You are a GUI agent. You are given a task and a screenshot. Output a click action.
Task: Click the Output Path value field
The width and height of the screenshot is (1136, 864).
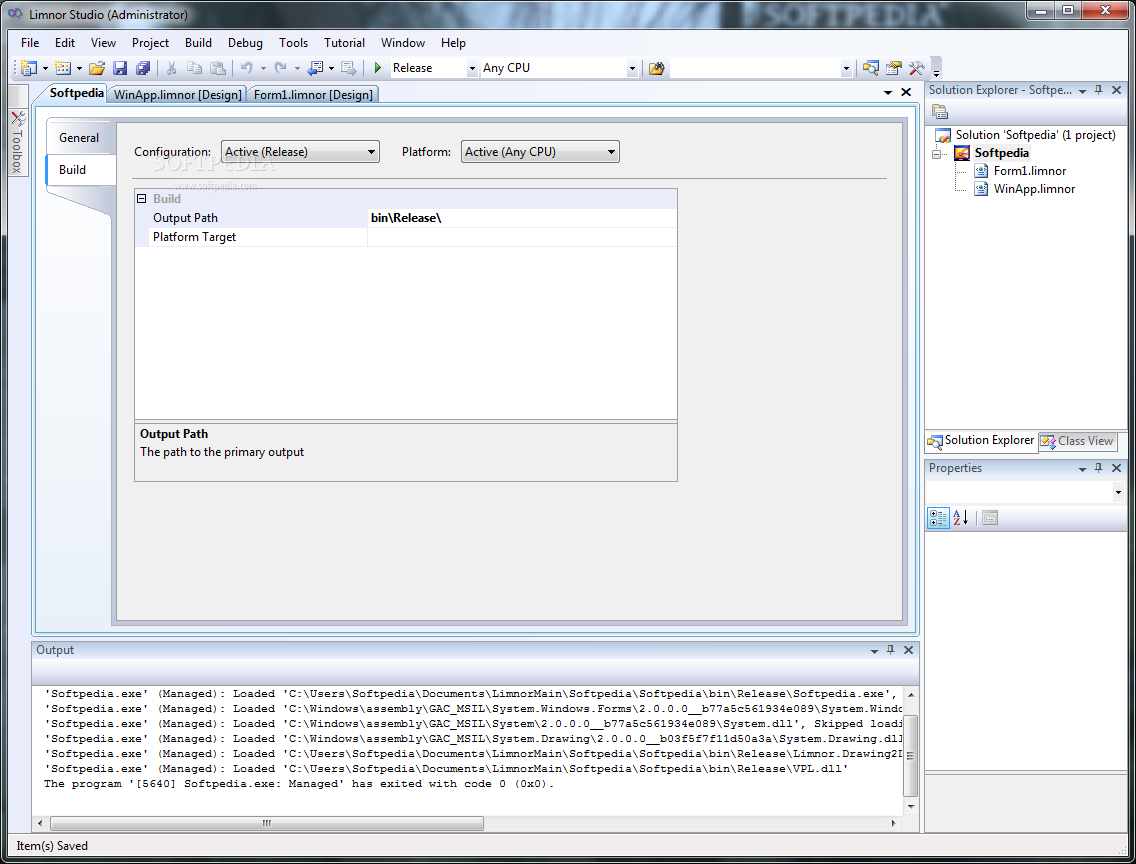point(522,218)
